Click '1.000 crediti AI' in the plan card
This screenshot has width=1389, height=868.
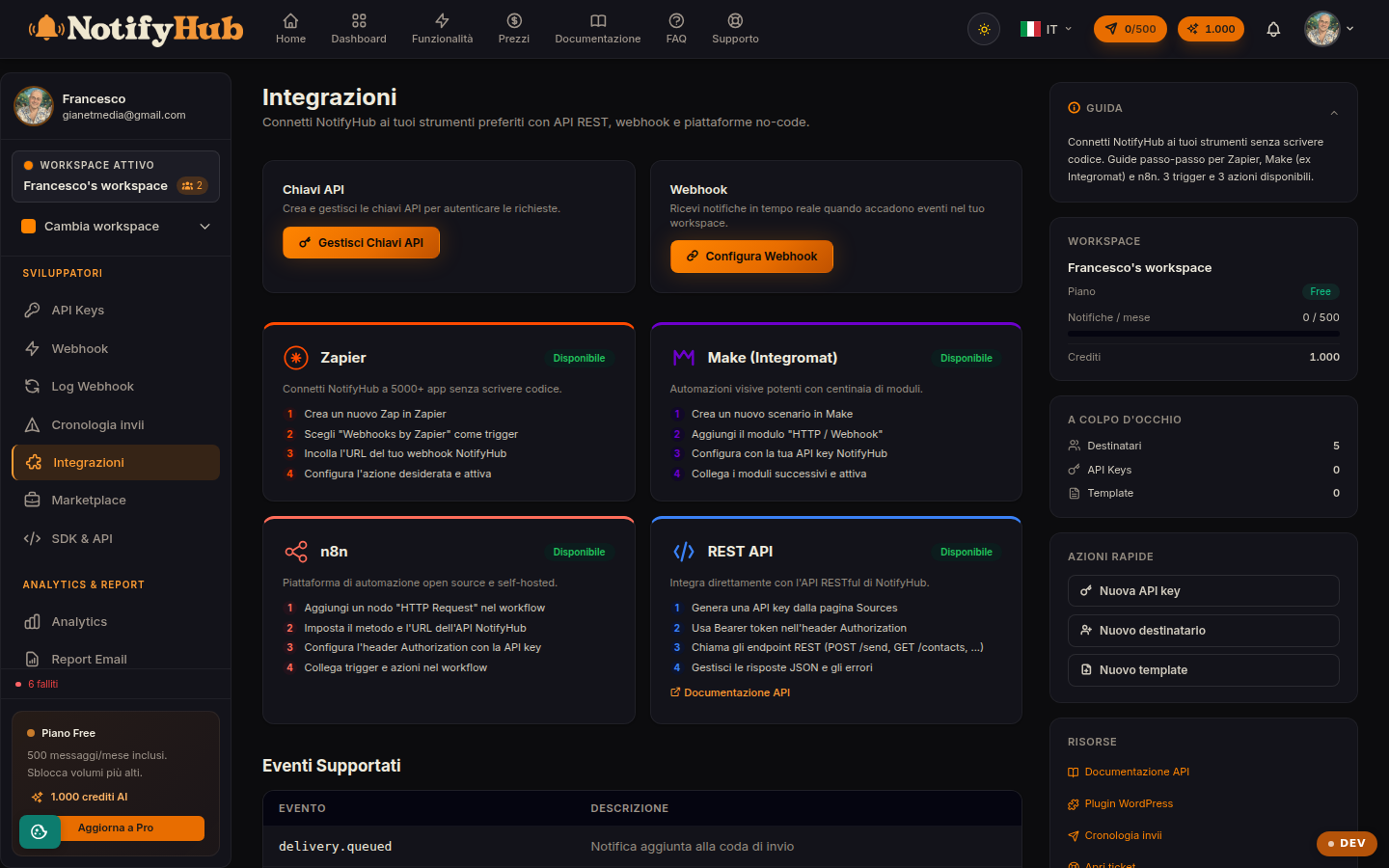coord(79,797)
